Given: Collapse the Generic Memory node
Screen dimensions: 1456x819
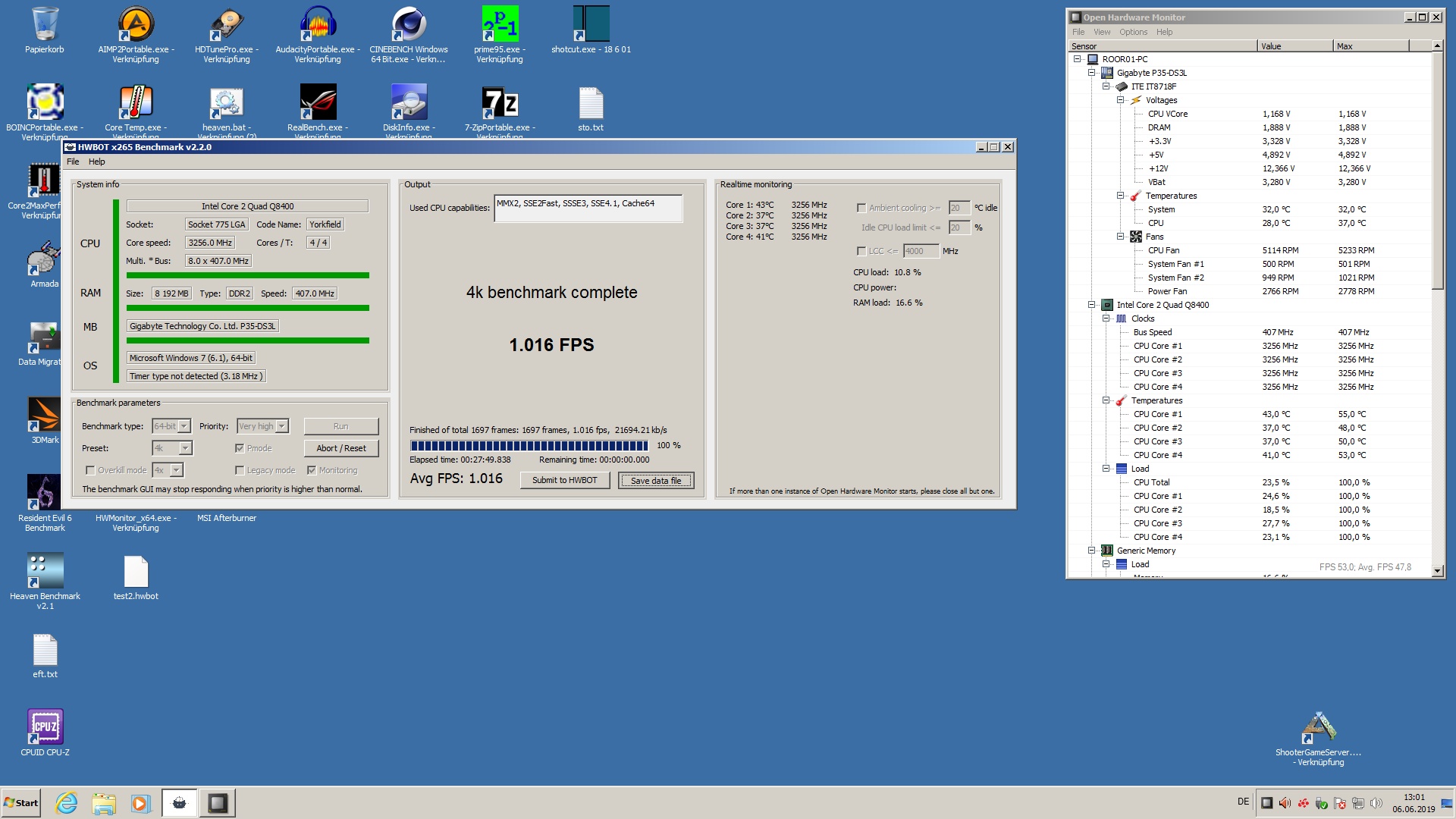Looking at the screenshot, I should [1091, 551].
